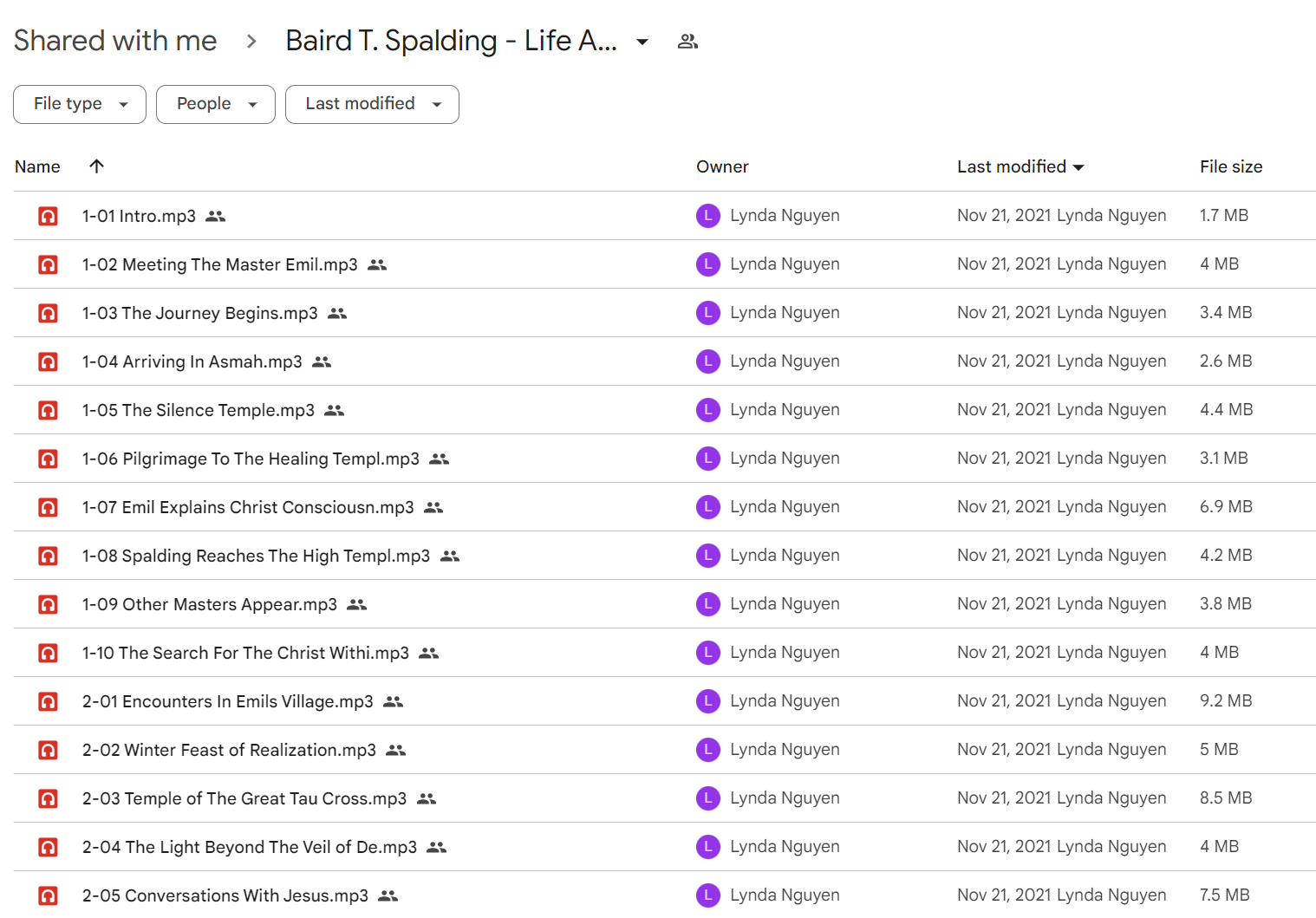The width and height of the screenshot is (1316, 918).
Task: Click Lynda Nguyen avatar in 2-03 Temple row
Action: point(708,798)
